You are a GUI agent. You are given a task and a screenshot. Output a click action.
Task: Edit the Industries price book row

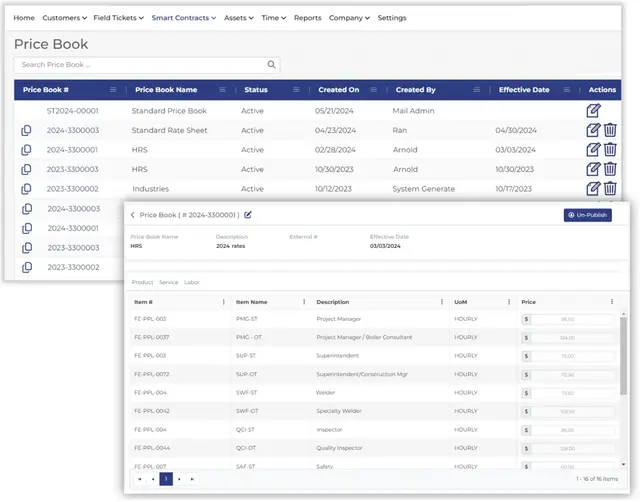pyautogui.click(x=593, y=189)
